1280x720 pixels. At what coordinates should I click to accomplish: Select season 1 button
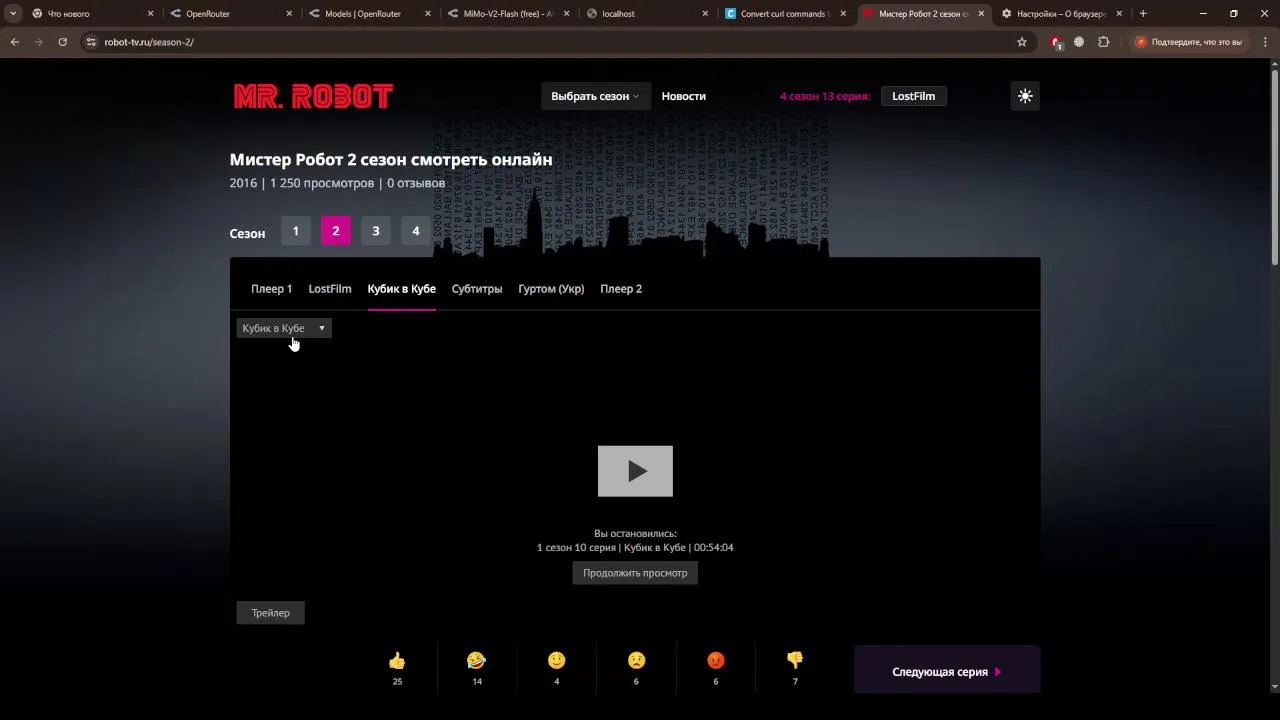click(295, 231)
